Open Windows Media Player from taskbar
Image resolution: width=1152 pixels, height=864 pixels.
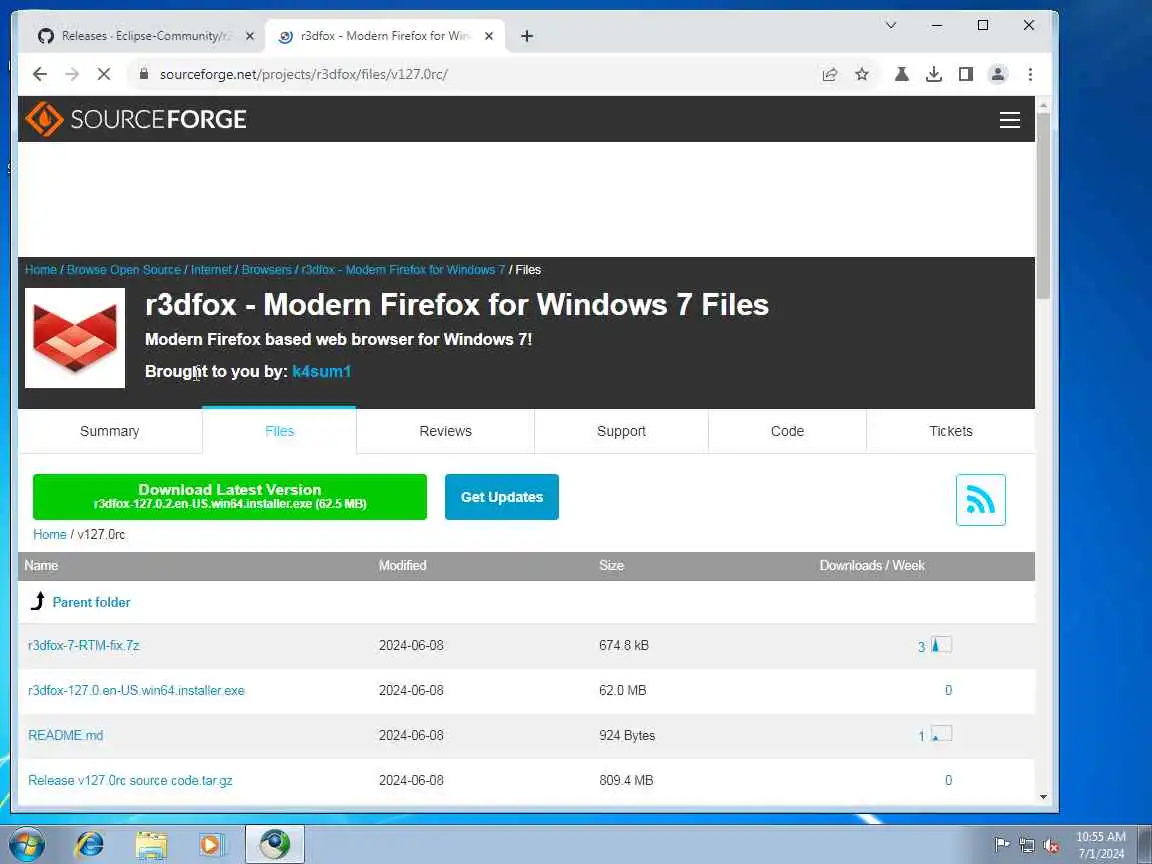(212, 844)
